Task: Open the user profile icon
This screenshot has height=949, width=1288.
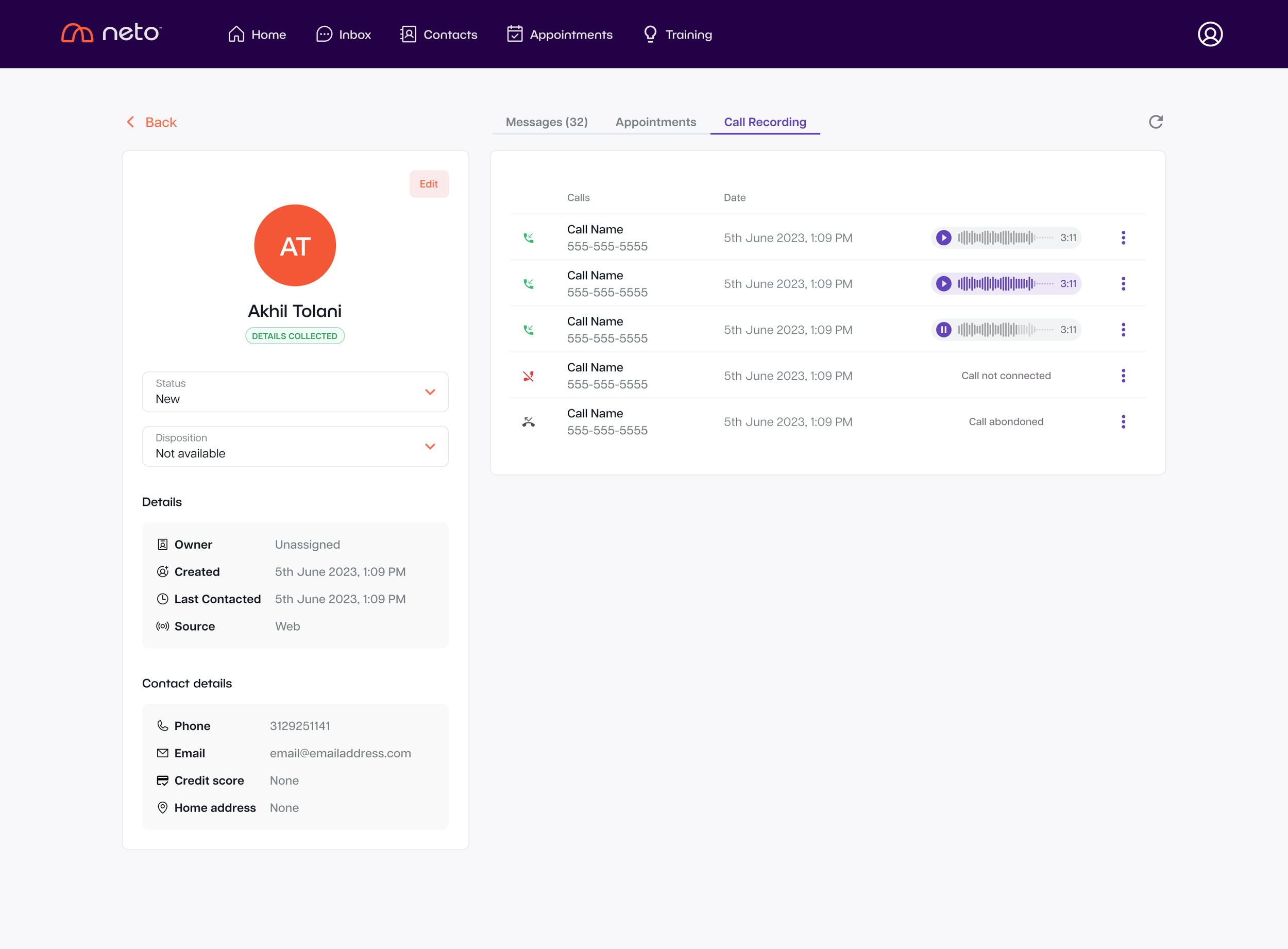Action: point(1210,34)
